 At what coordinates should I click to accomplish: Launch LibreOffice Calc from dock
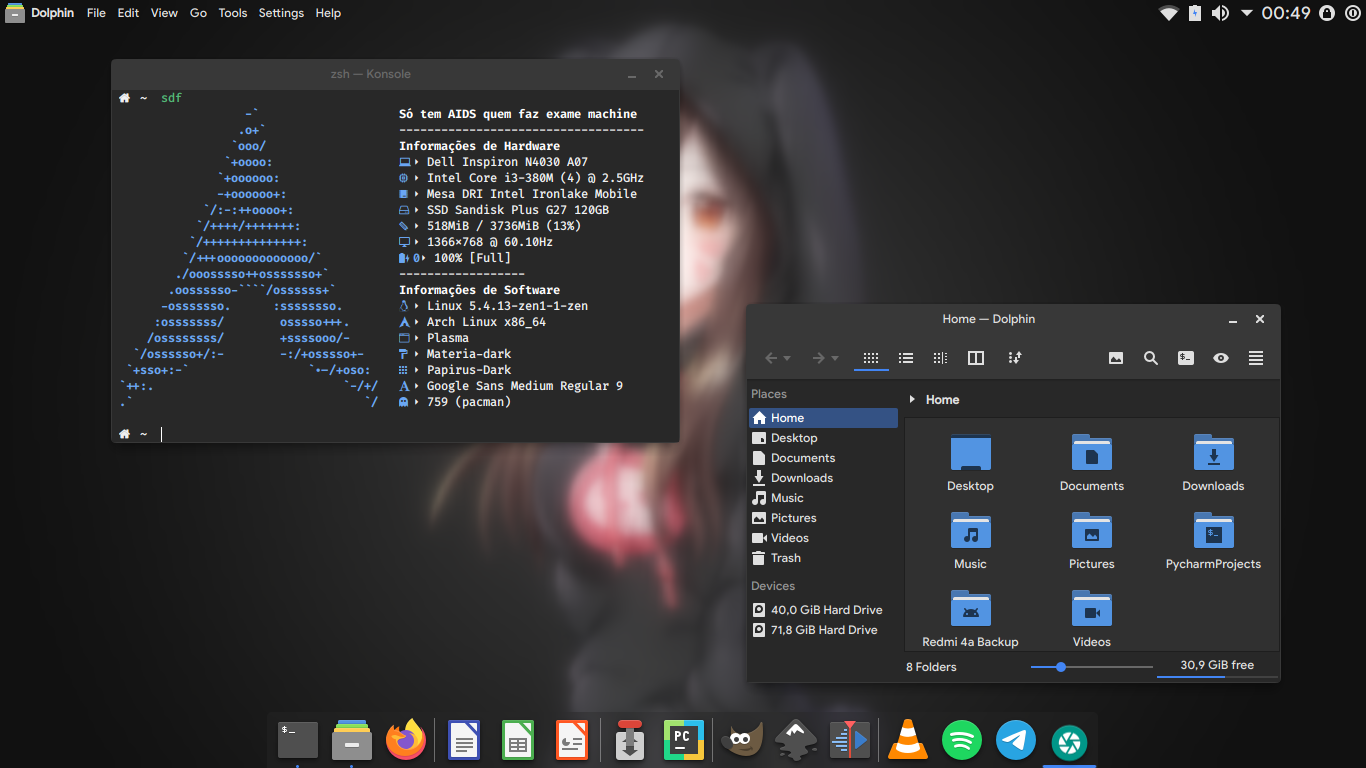pyautogui.click(x=518, y=741)
